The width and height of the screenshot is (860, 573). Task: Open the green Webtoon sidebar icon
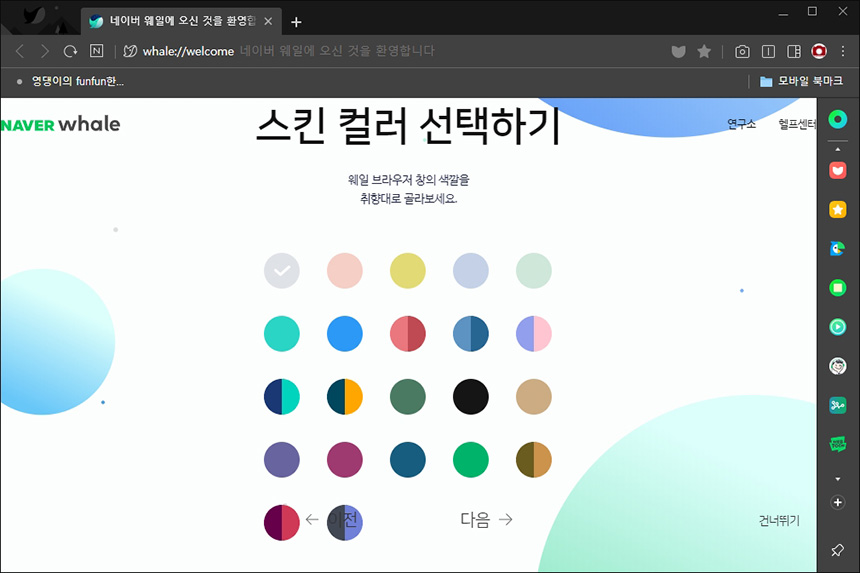pos(838,444)
